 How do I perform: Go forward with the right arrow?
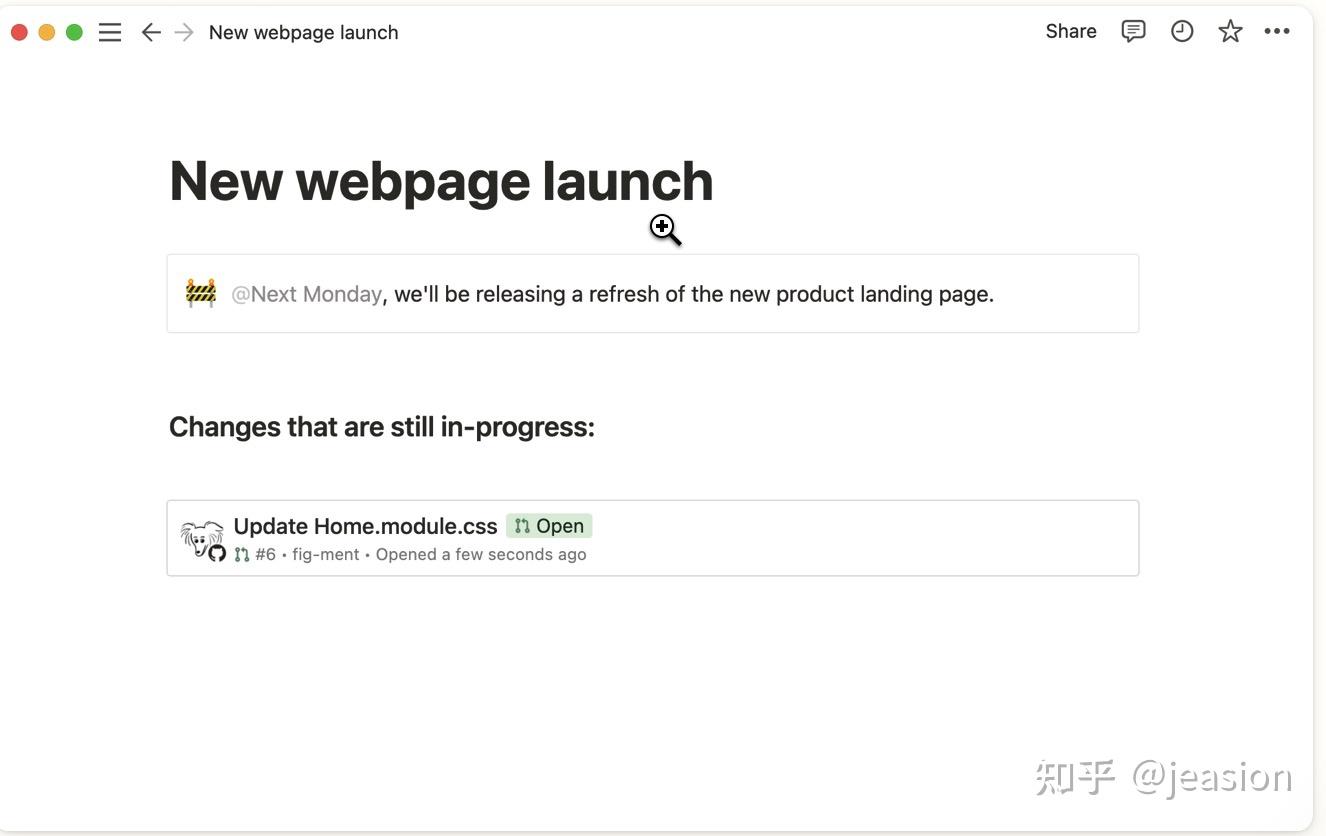tap(184, 33)
